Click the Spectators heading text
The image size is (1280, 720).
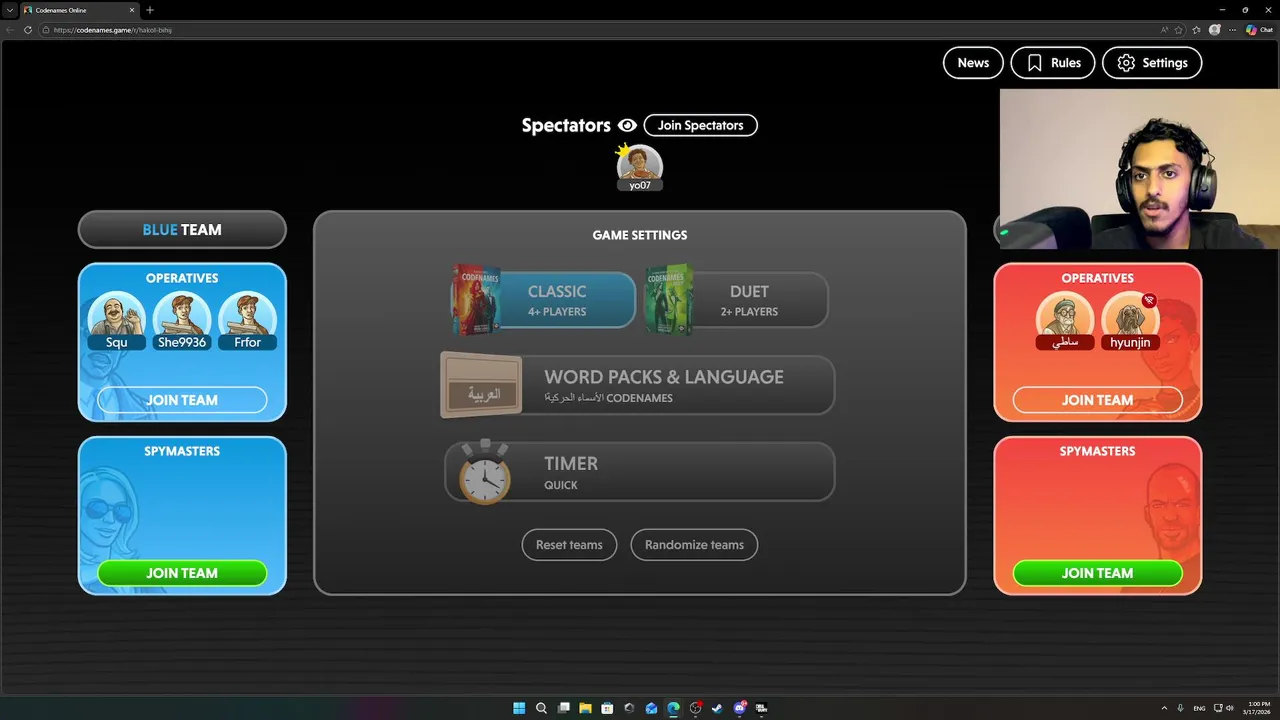point(566,125)
